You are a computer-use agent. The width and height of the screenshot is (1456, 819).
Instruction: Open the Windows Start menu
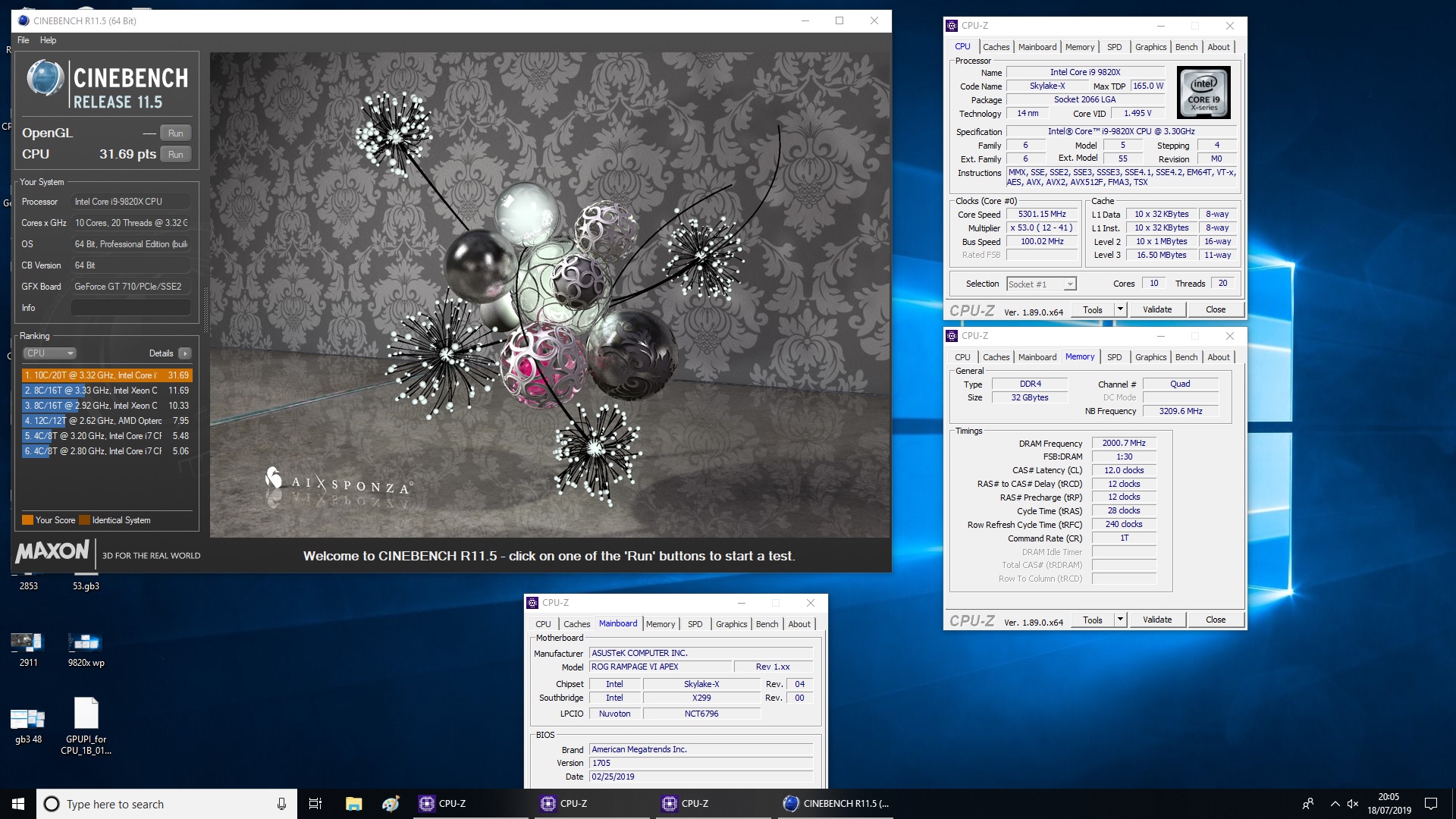18,804
